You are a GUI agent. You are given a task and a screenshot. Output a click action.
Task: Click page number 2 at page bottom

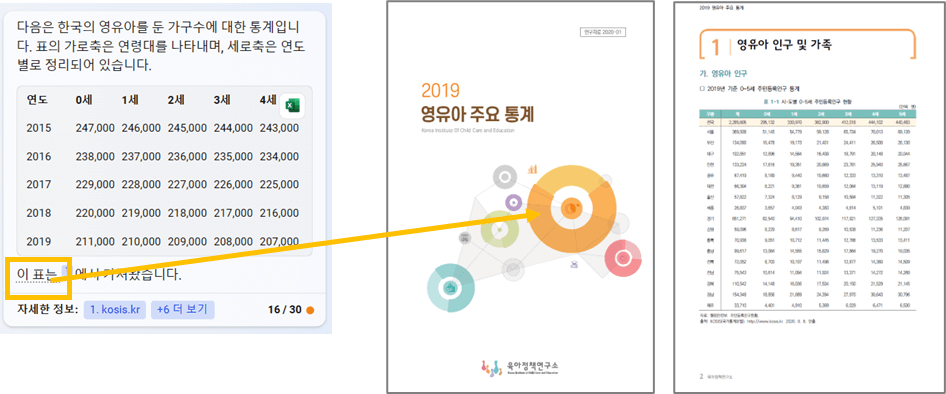[x=701, y=377]
